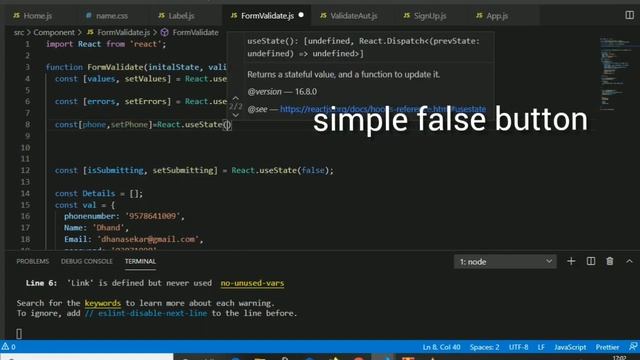Select the FormValidate symbol breadcrumb
The width and height of the screenshot is (640, 360).
coord(190,32)
